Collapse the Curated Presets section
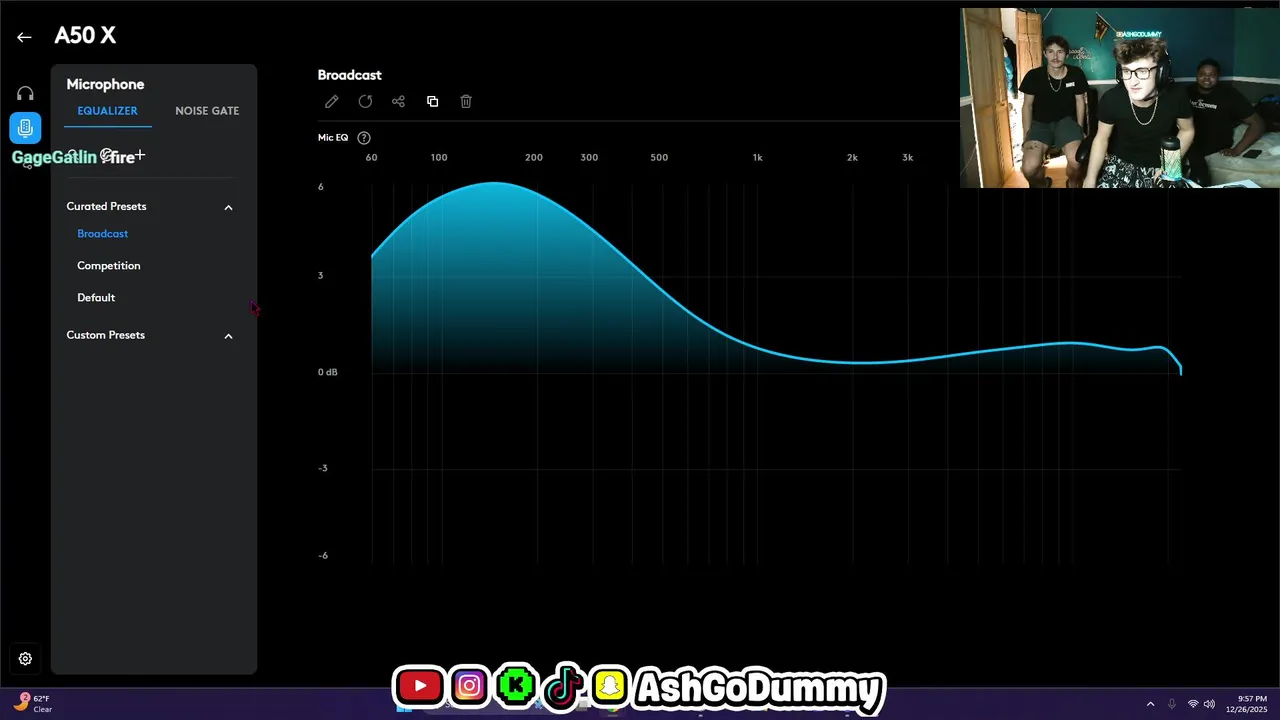The image size is (1280, 720). [228, 208]
